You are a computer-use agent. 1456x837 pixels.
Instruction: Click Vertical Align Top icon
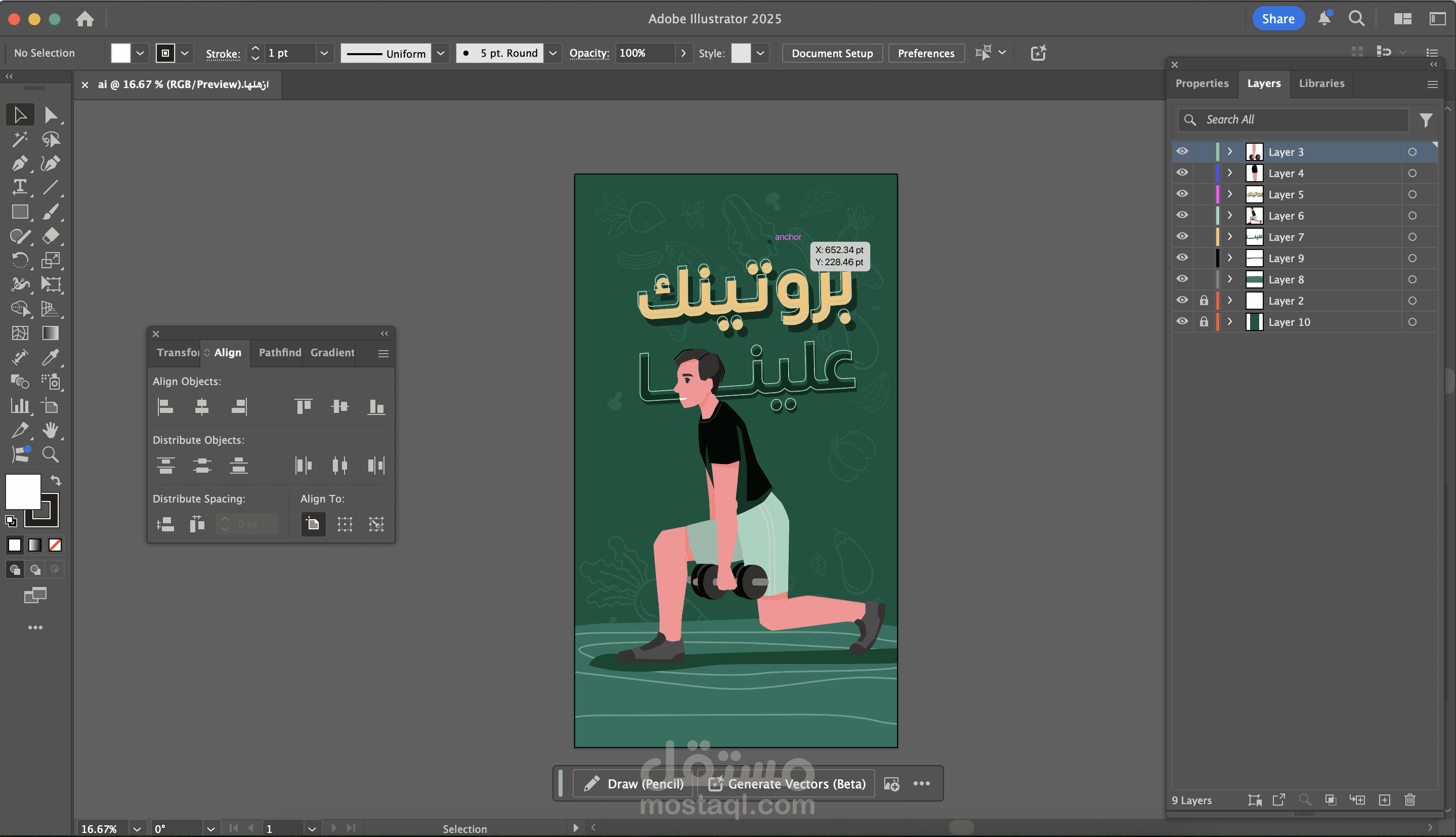tap(304, 407)
